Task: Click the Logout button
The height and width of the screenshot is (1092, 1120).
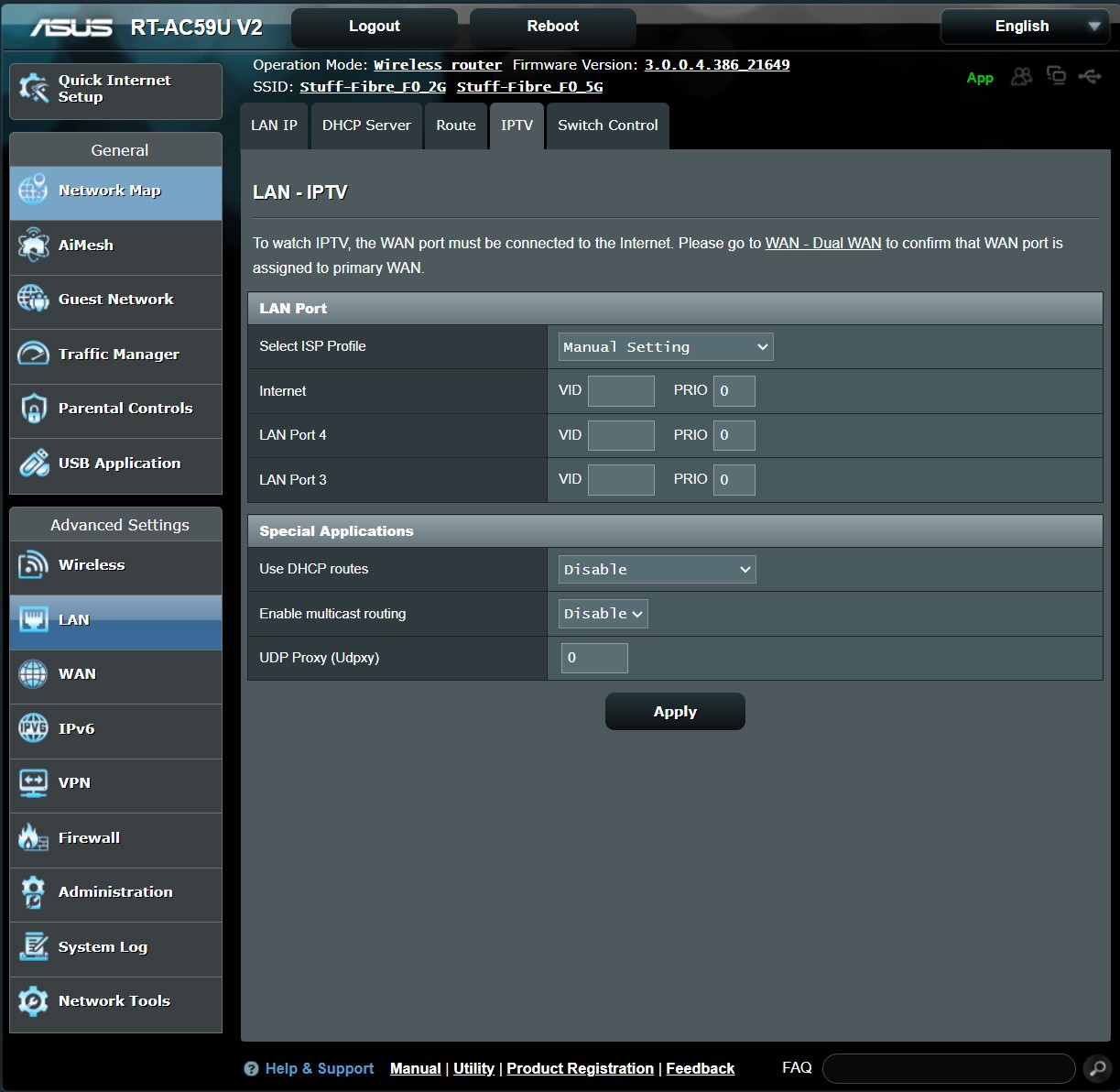Action: (x=375, y=27)
